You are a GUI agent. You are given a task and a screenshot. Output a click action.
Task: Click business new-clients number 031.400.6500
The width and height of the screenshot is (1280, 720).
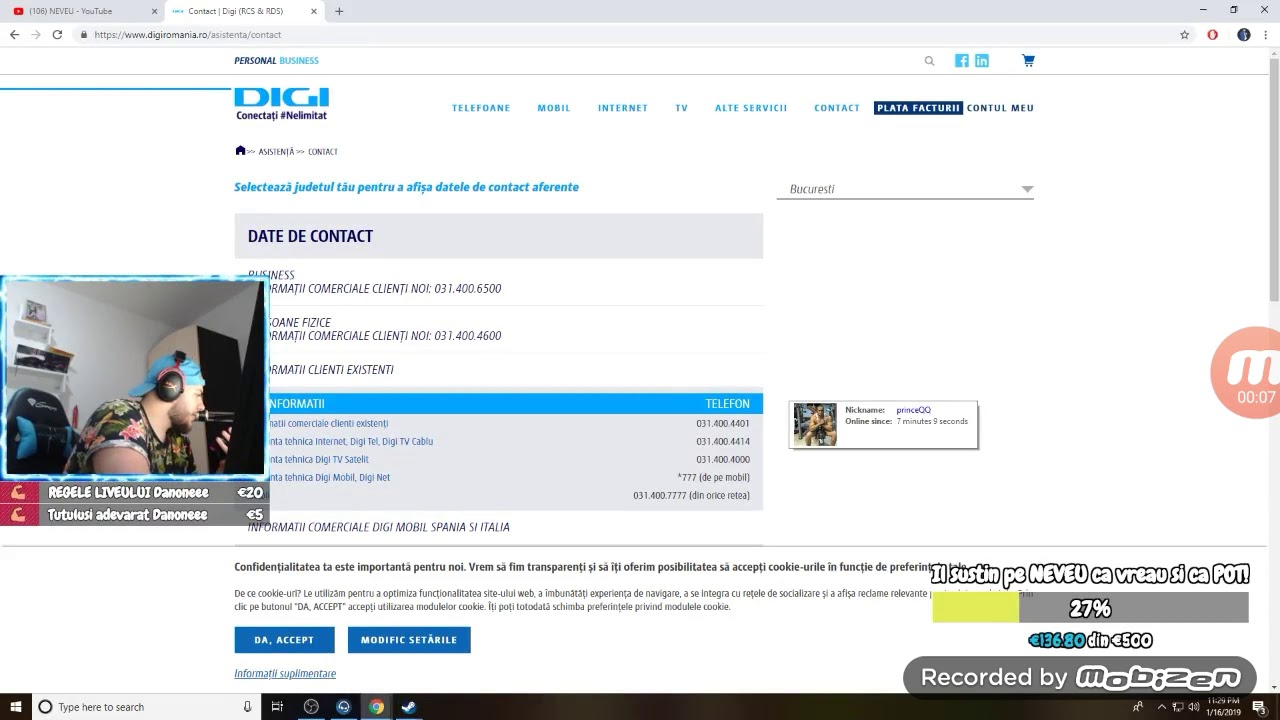(x=468, y=289)
